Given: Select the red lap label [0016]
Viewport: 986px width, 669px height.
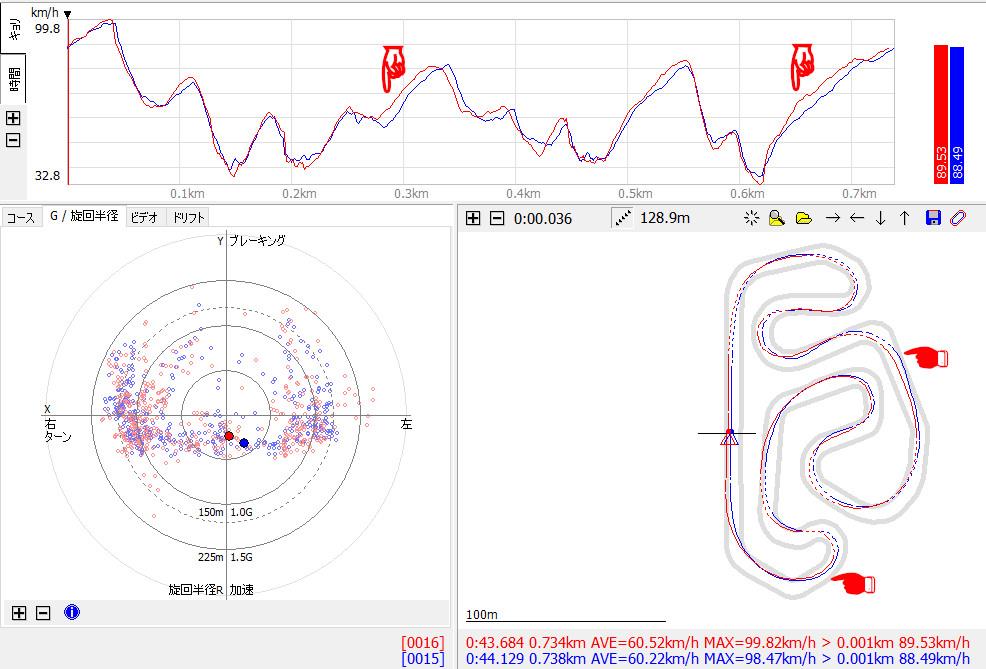Looking at the screenshot, I should 423,643.
